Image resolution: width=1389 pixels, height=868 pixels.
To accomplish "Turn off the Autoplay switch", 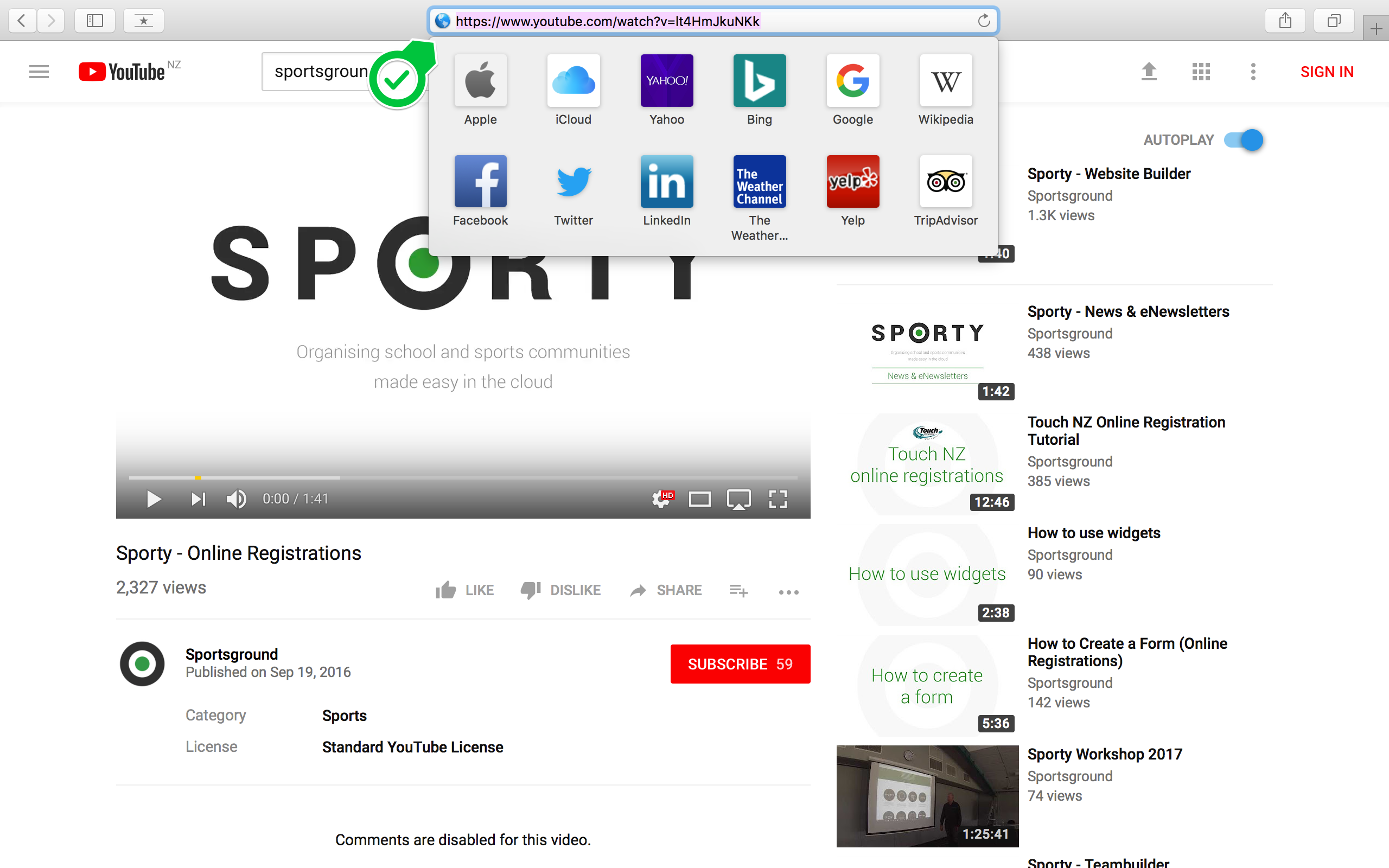I will coord(1243,140).
